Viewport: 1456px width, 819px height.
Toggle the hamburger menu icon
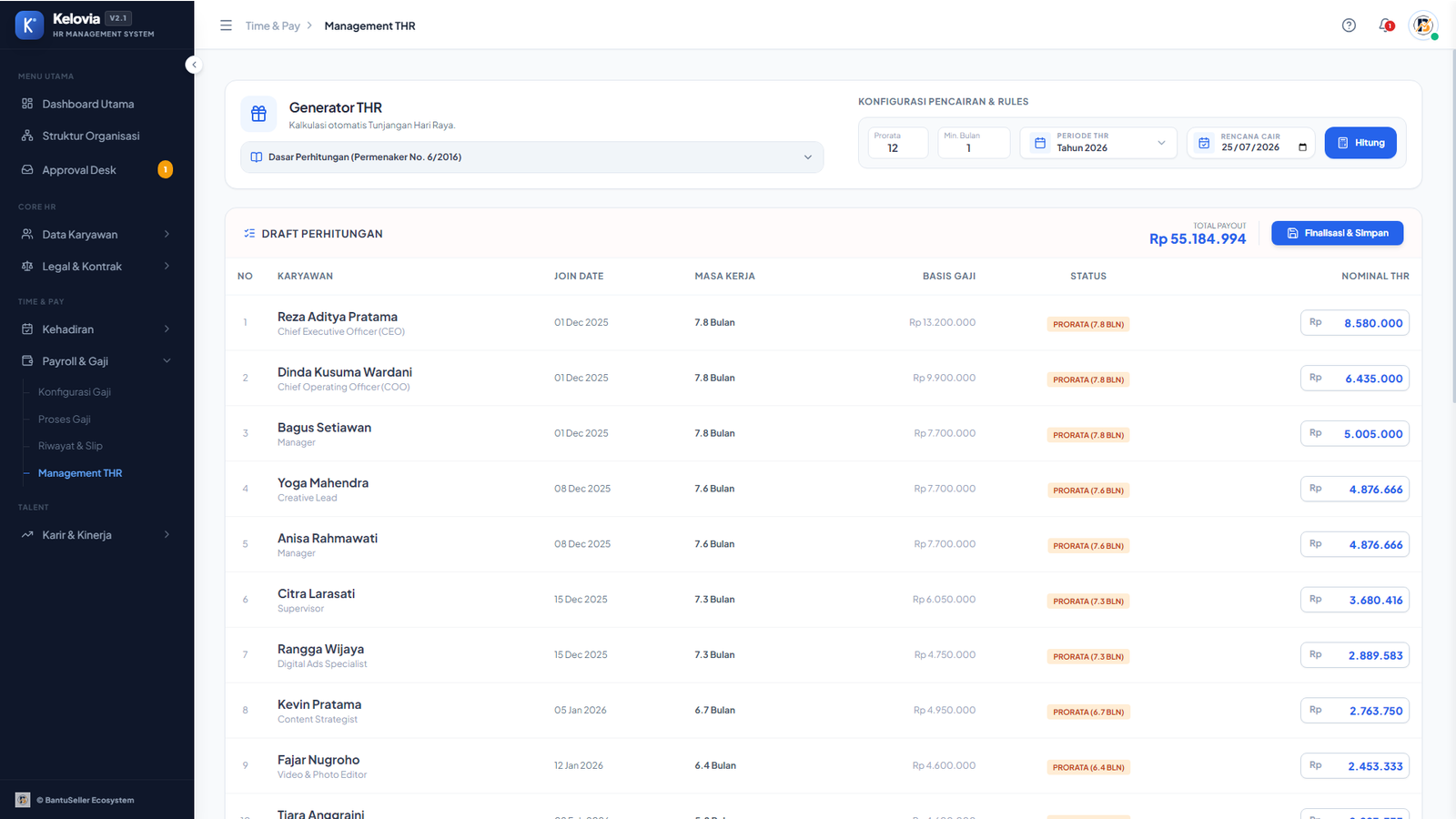pos(226,25)
